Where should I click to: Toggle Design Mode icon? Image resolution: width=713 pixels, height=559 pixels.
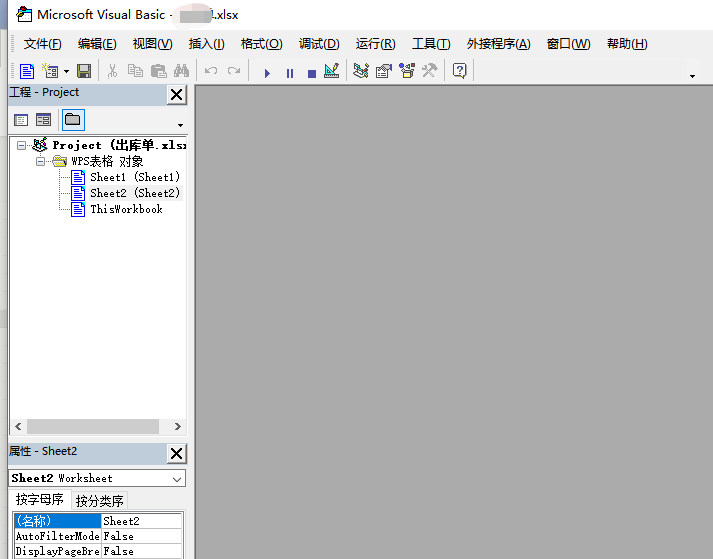pos(331,71)
